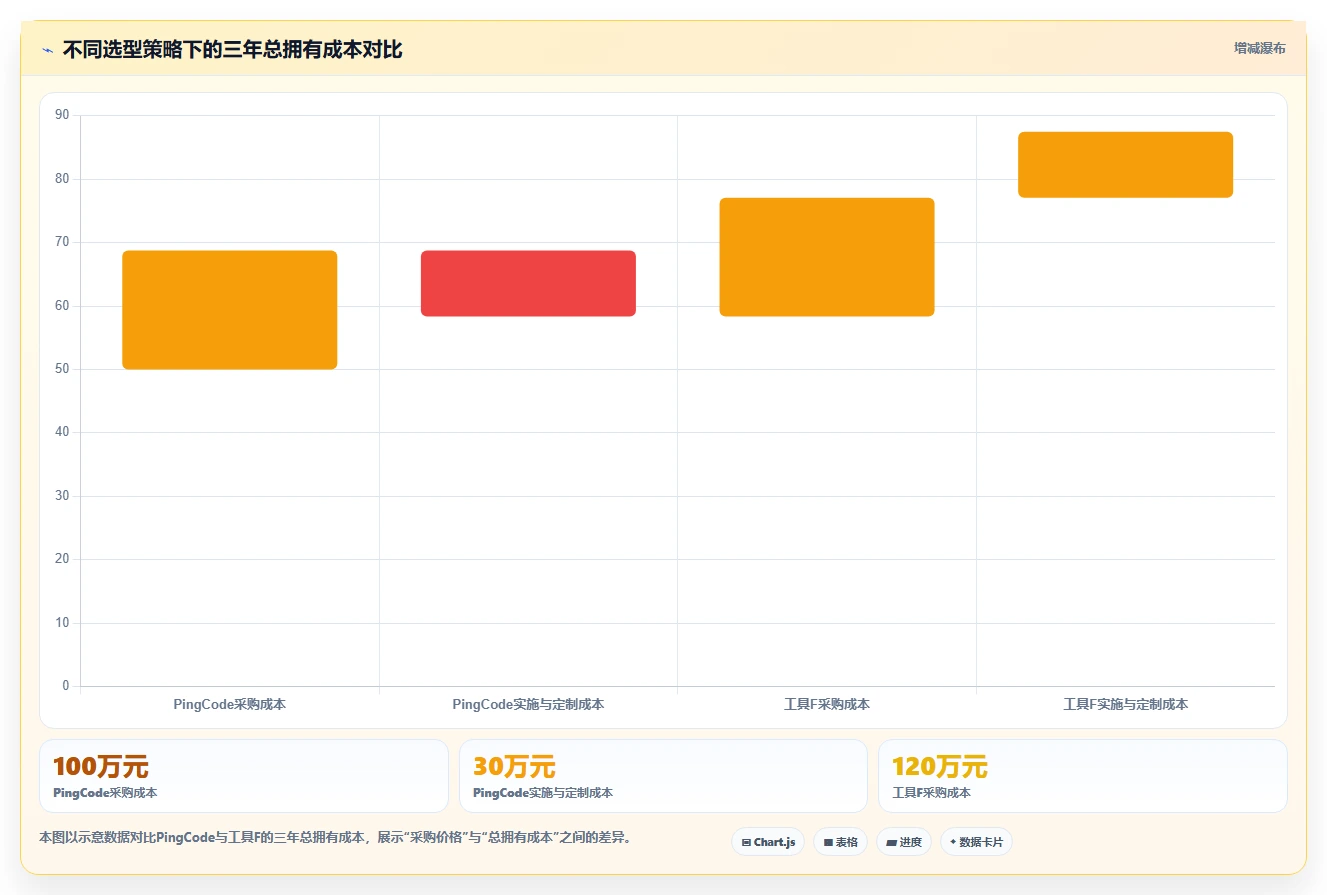The height and width of the screenshot is (895, 1327).
Task: Click the x-axis label PingCode采购成本
Action: coord(230,704)
